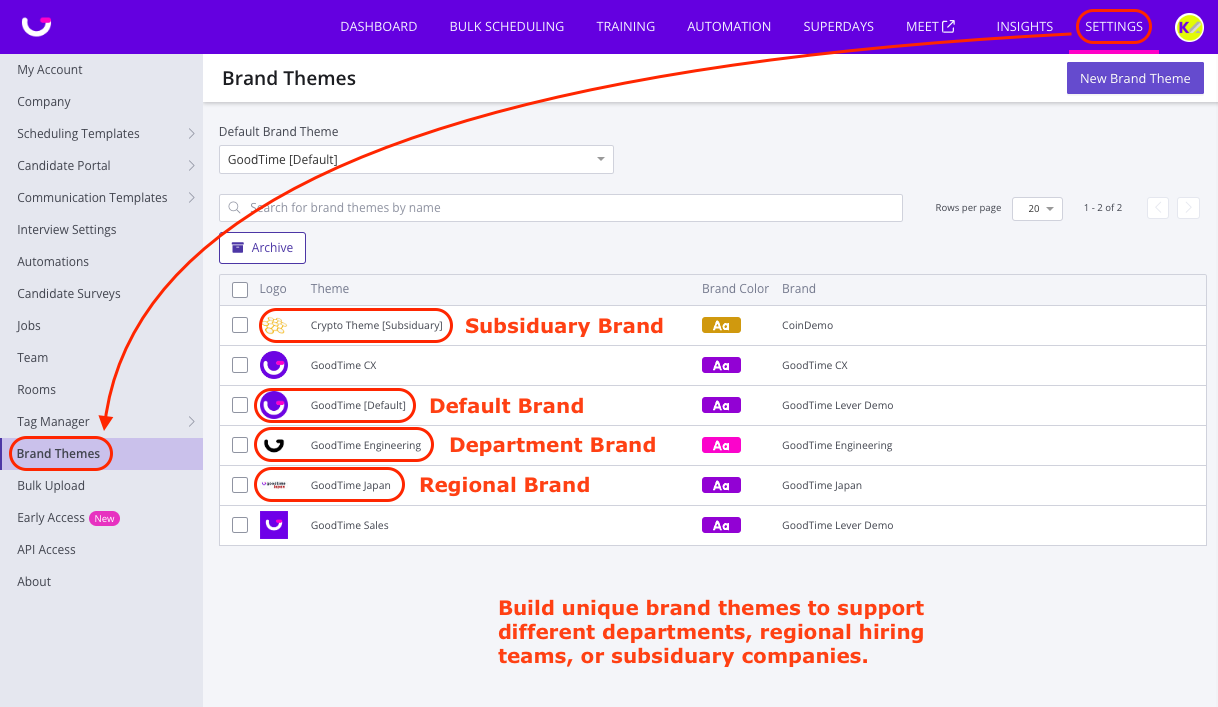Click the GoodTime Sales square logo

[x=274, y=525]
